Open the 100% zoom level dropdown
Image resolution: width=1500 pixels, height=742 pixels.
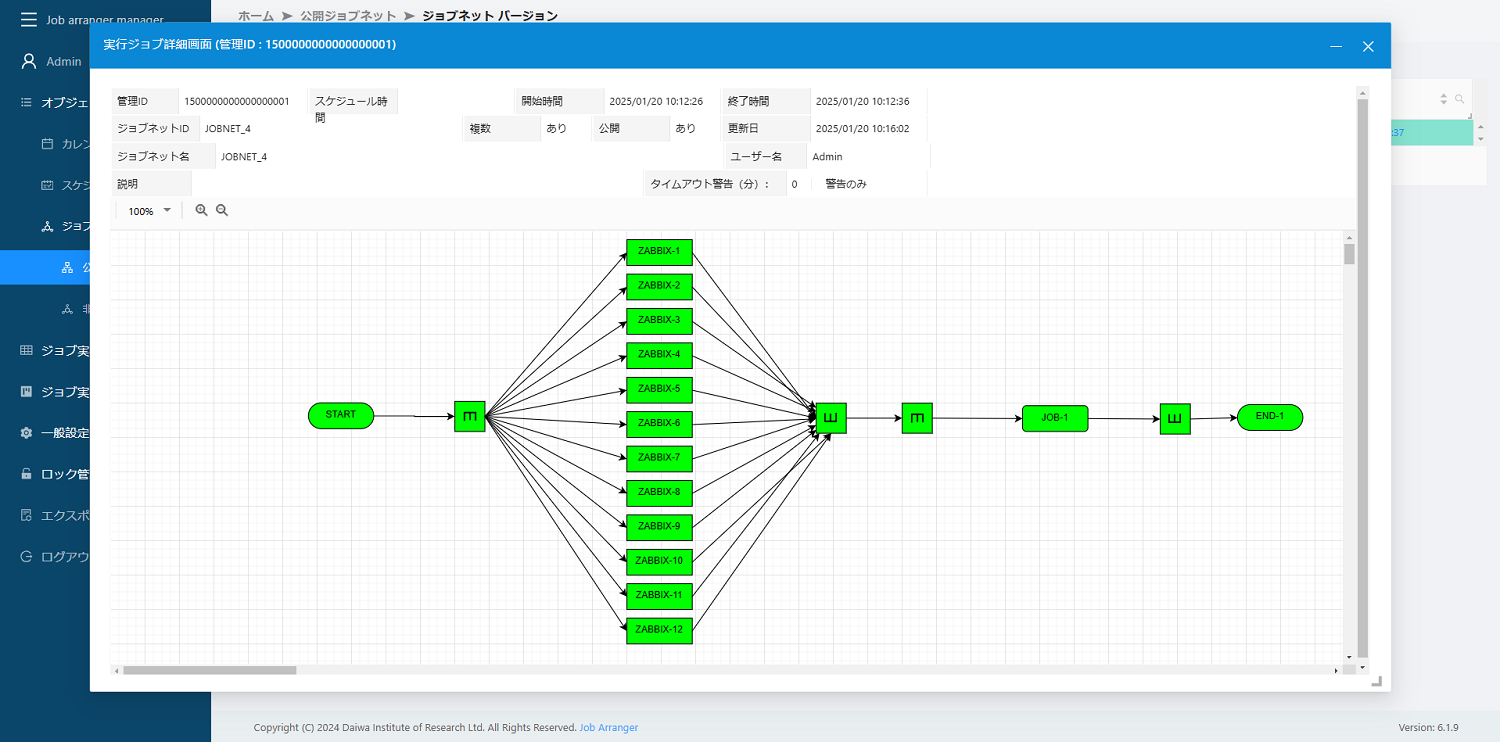[x=149, y=211]
